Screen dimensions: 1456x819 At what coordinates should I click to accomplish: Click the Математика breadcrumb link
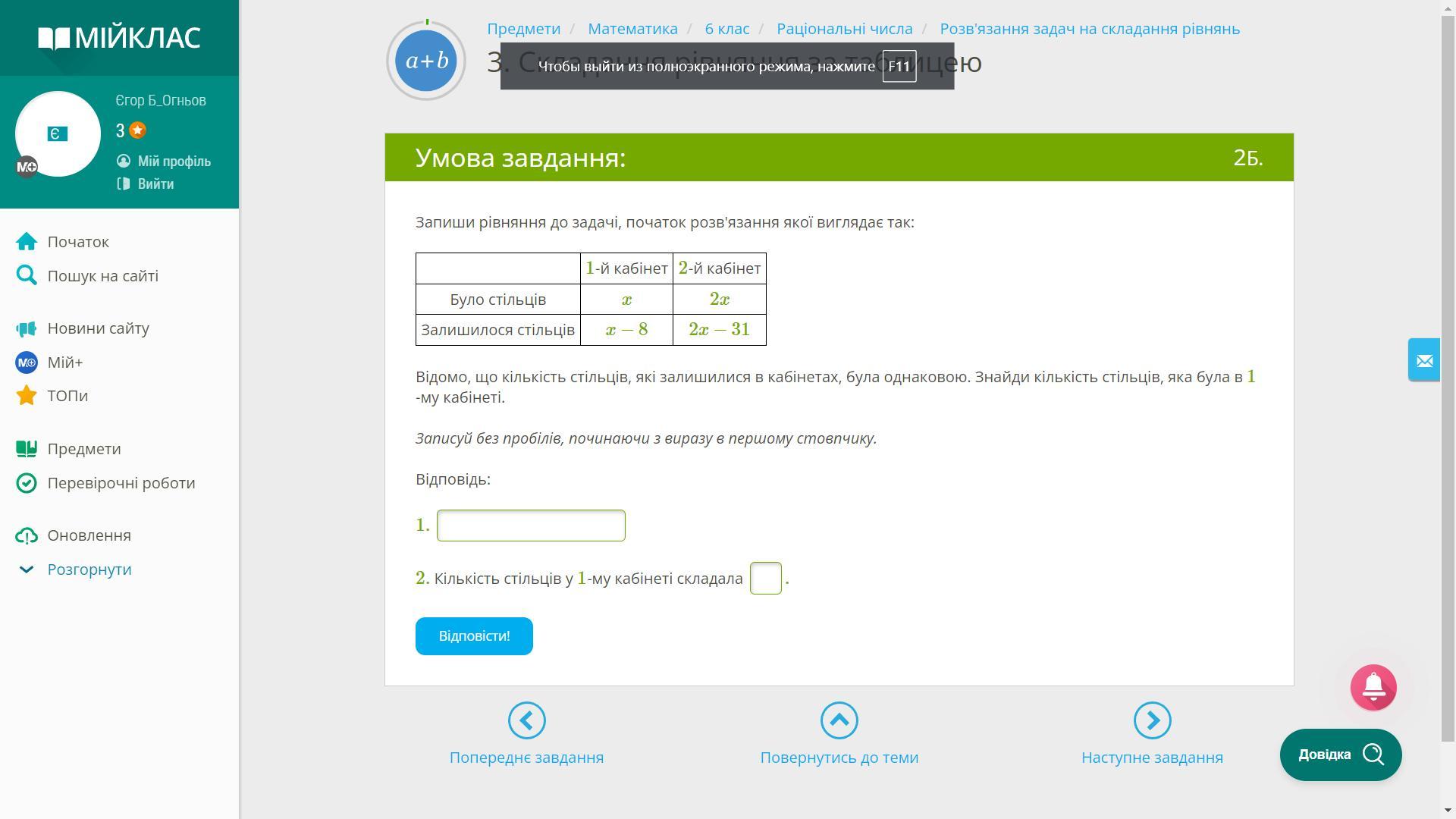coord(632,29)
